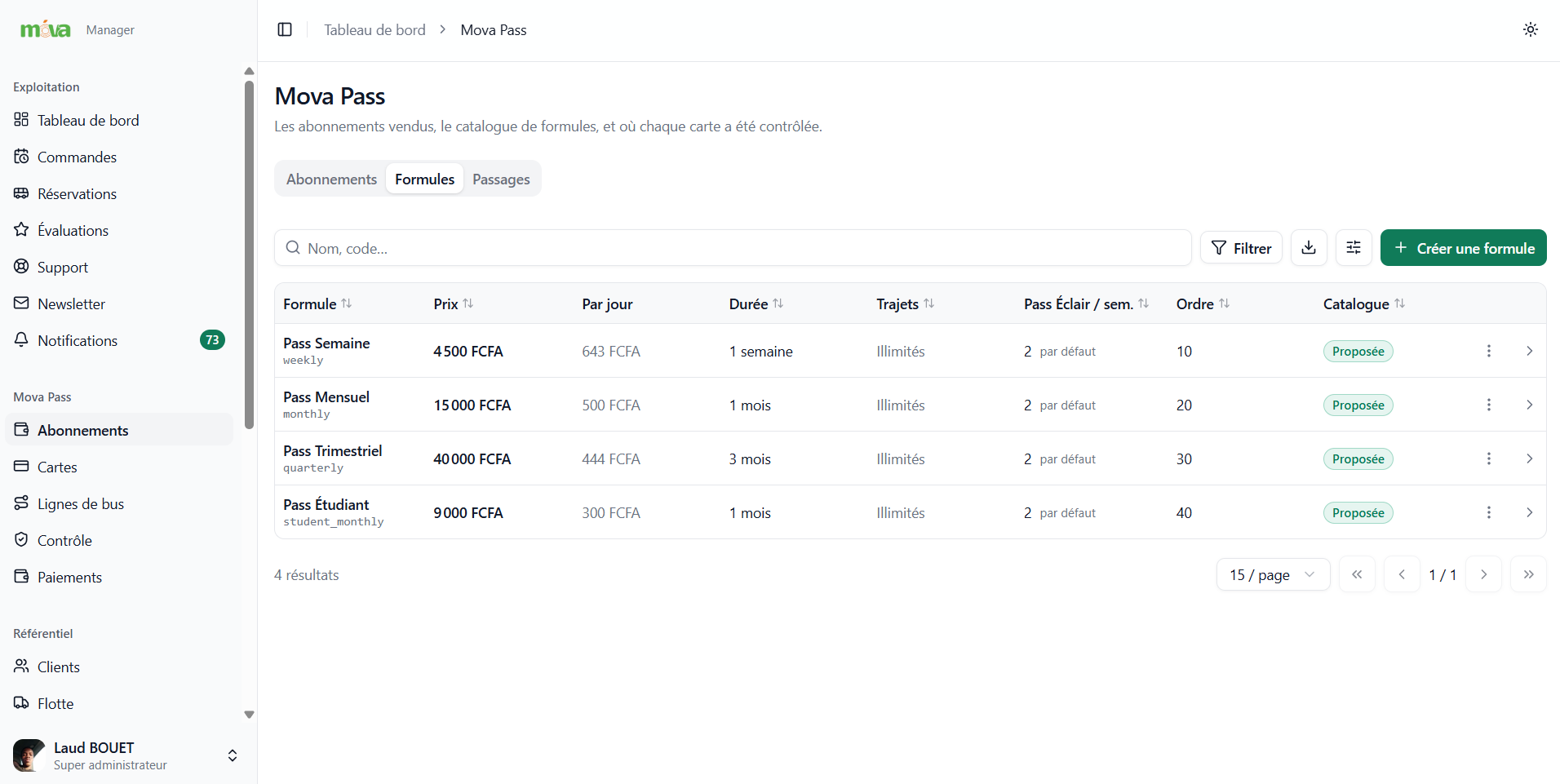Image resolution: width=1560 pixels, height=784 pixels.
Task: Open actions menu for Pass Étudiant row
Action: coord(1489,512)
